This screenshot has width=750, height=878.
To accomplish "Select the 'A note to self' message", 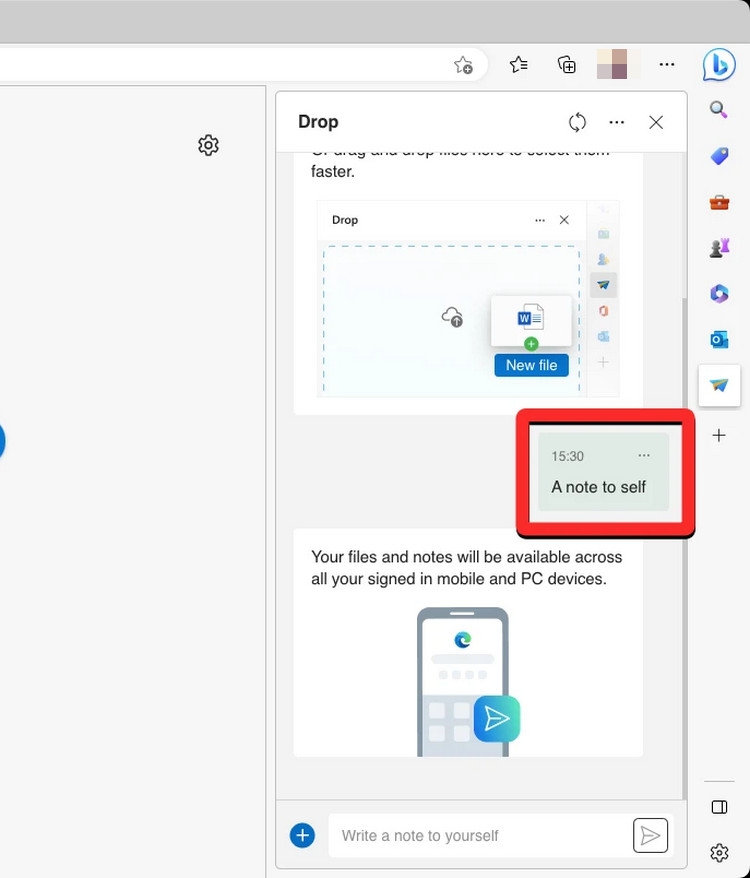I will point(599,487).
